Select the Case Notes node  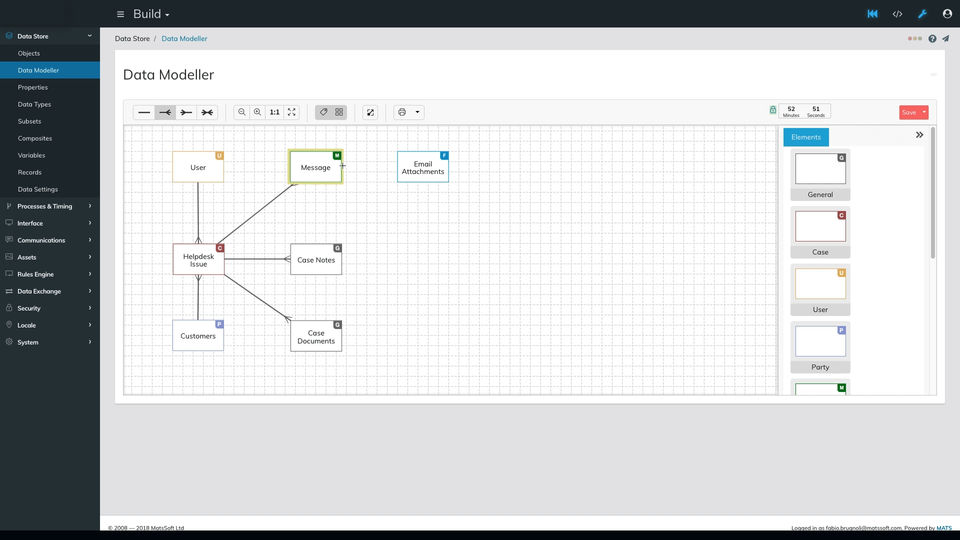pyautogui.click(x=316, y=260)
